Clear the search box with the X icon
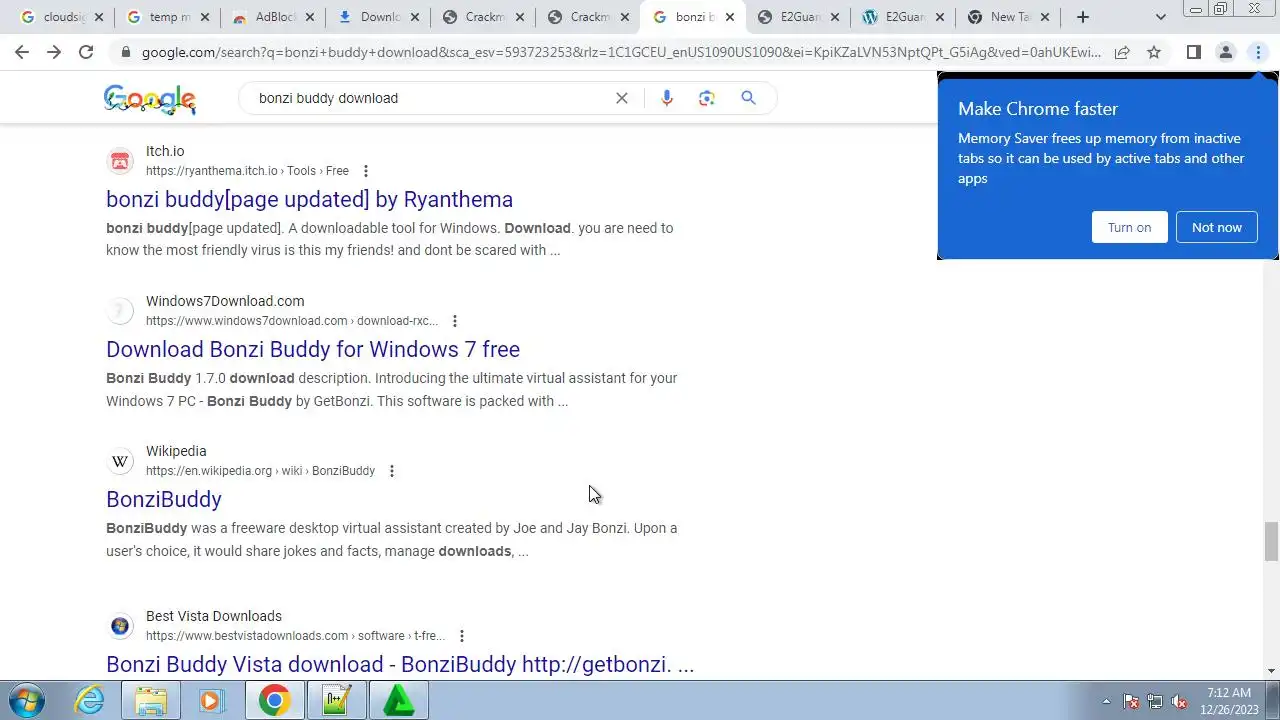Image resolution: width=1280 pixels, height=720 pixels. [622, 98]
